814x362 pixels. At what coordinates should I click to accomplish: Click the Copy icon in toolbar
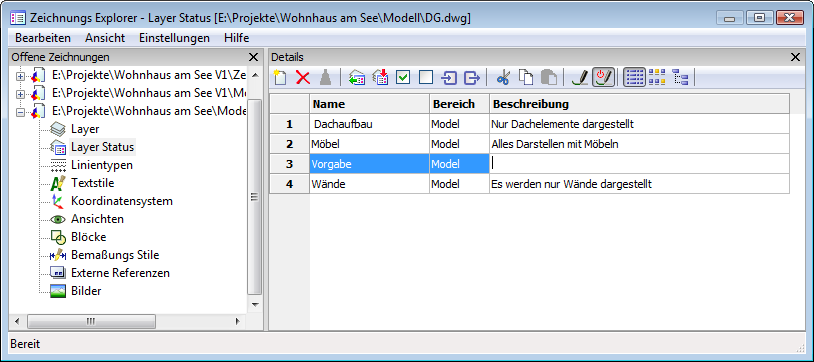click(526, 78)
